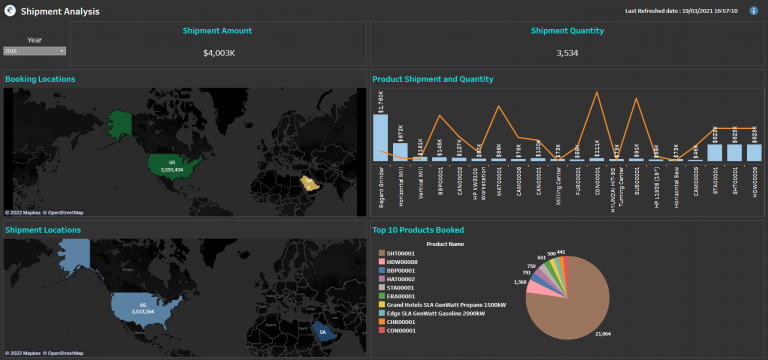768x360 pixels.
Task: Select the Grand Hotels SLA GenWatt Propane legend label
Action: [x=446, y=305]
